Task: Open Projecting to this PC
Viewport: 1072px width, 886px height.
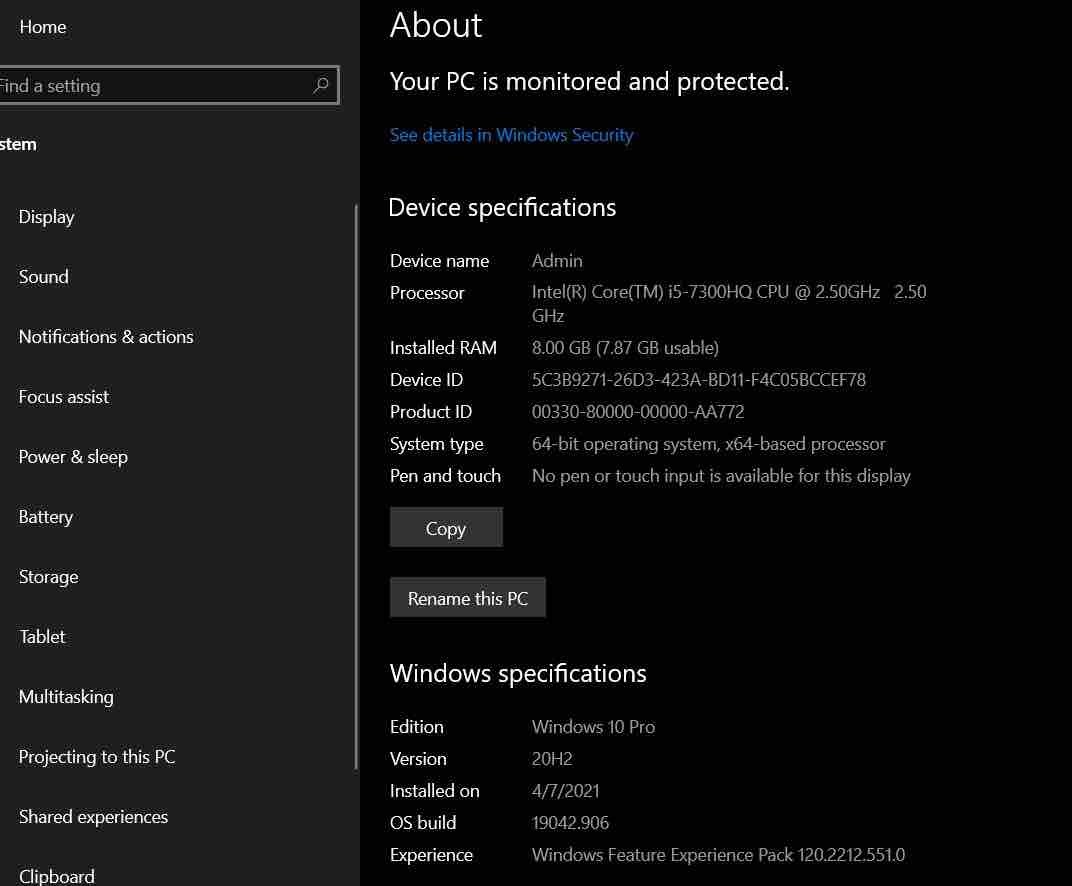Action: [97, 757]
